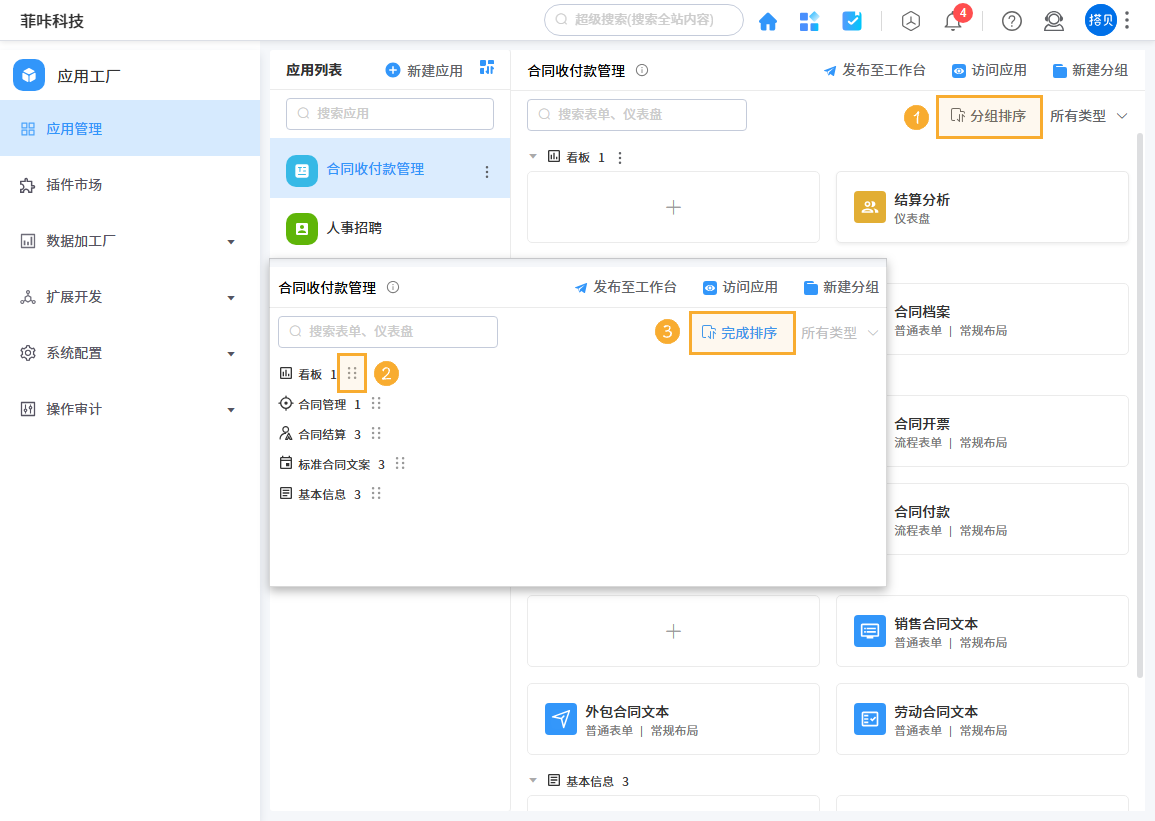Expand the 系统配置 sidebar section
The image size is (1155, 821).
click(x=231, y=353)
